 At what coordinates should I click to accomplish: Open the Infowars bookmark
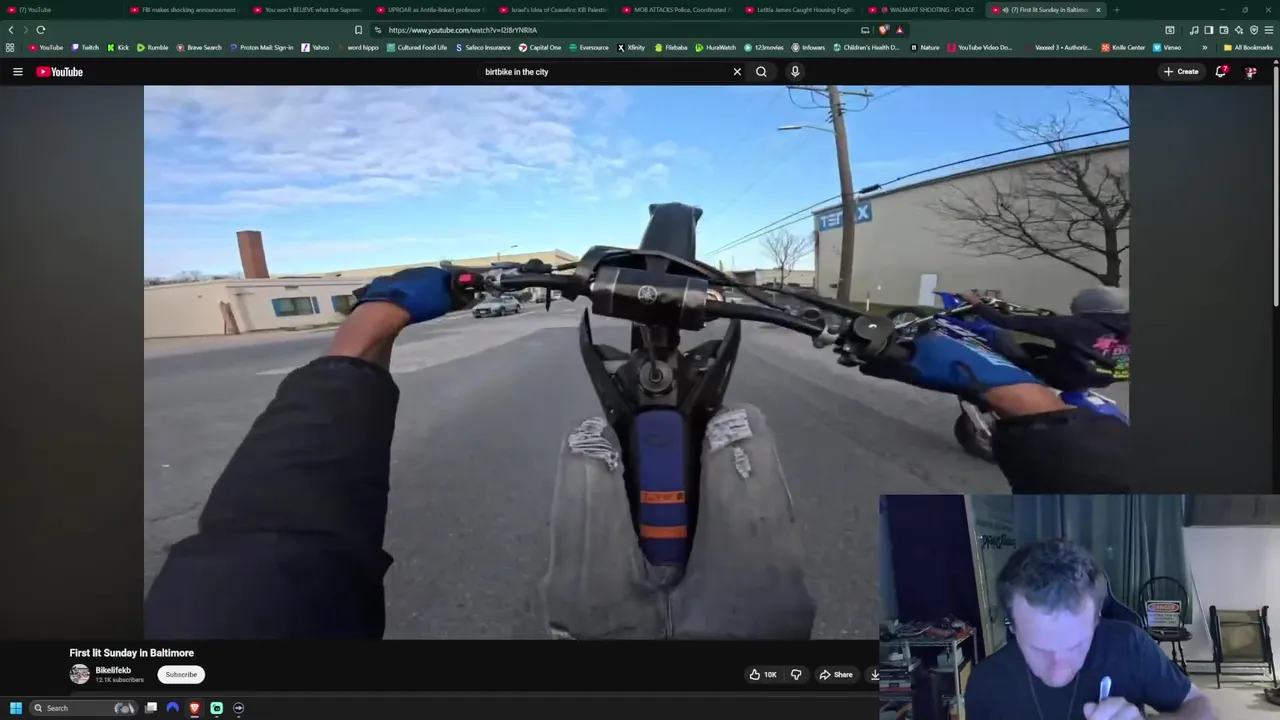point(808,47)
